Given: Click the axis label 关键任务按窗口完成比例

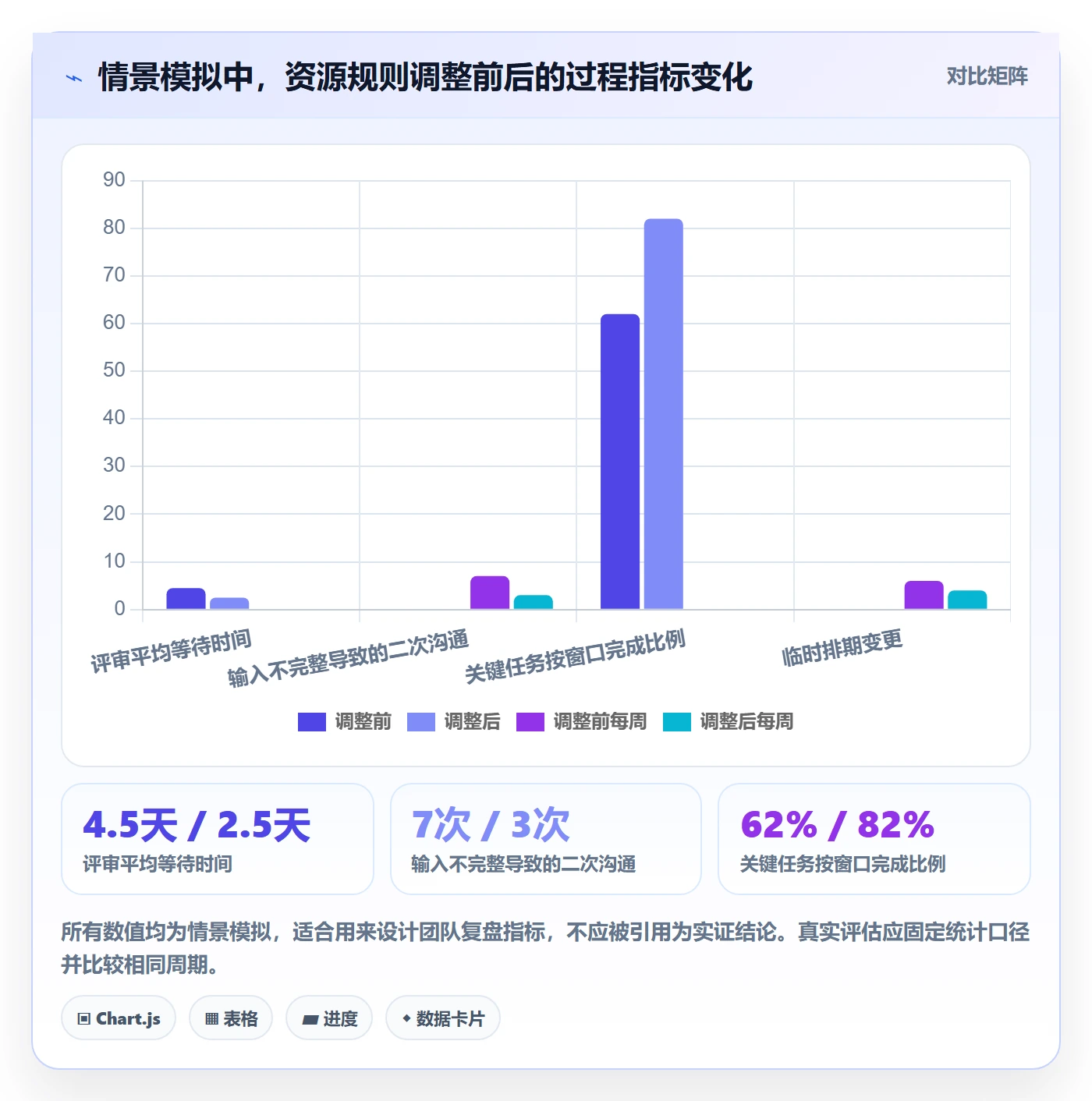Looking at the screenshot, I should (x=575, y=657).
